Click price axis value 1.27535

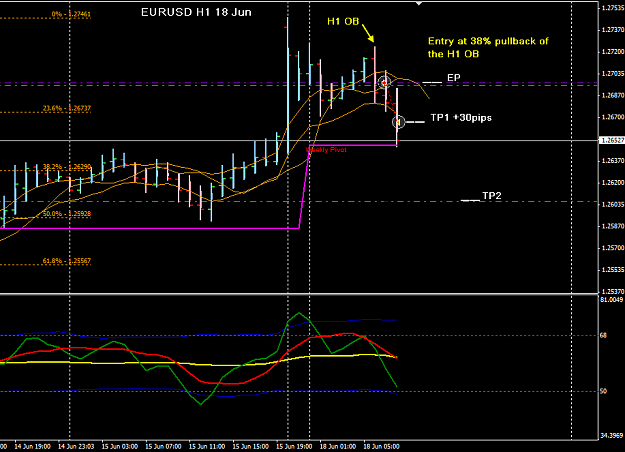pos(612,8)
